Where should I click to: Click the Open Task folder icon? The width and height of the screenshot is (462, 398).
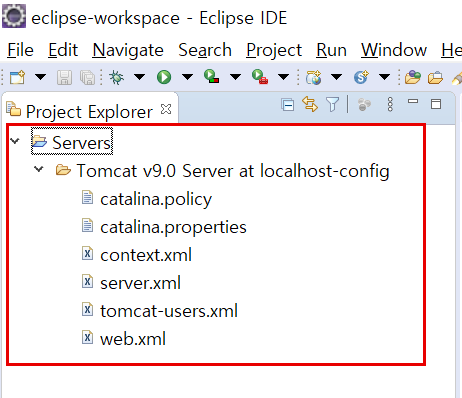pos(436,78)
